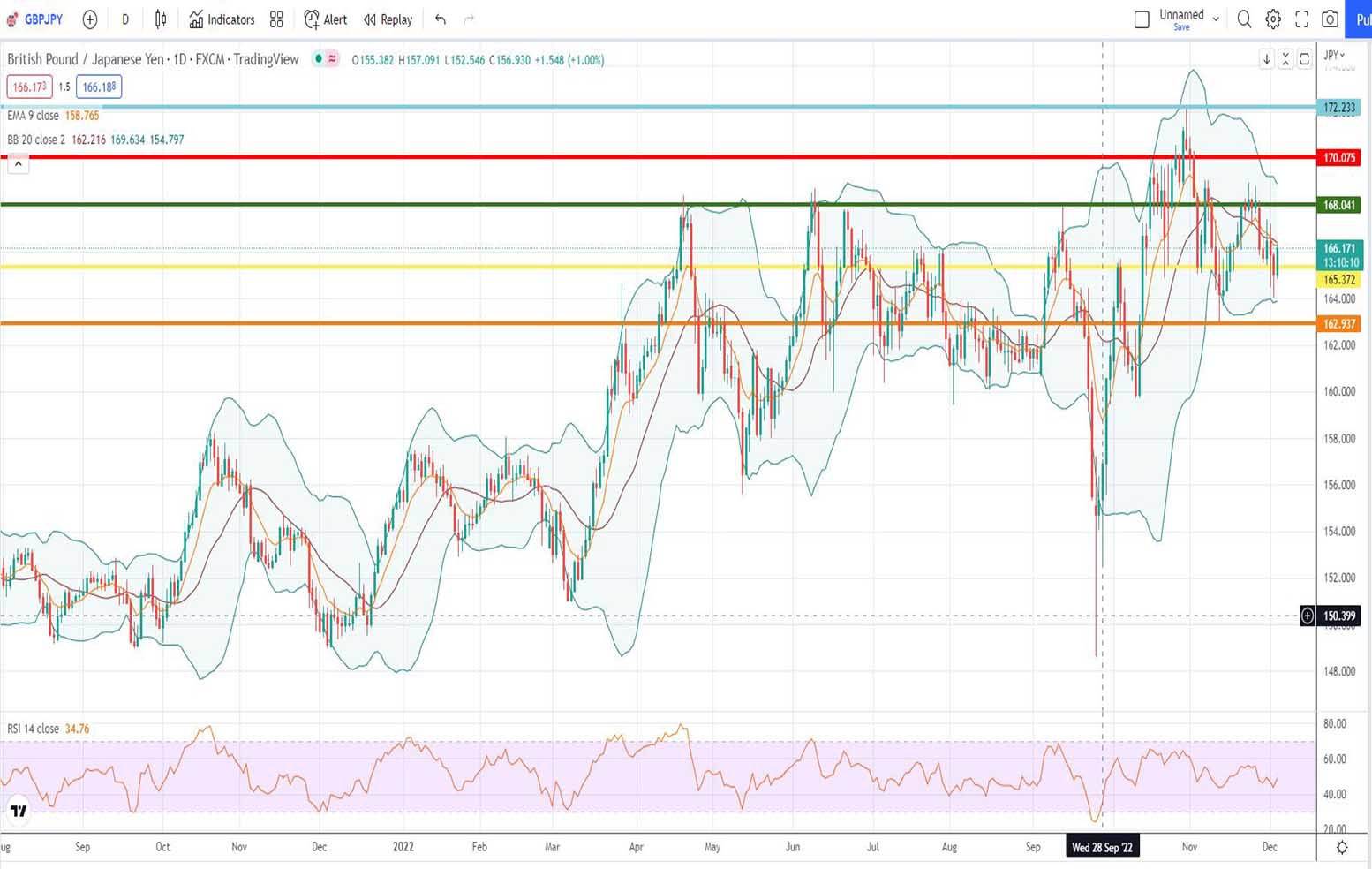Take a chart screenshot with the camera icon
Viewport: 1372px width, 869px height.
[x=1331, y=19]
